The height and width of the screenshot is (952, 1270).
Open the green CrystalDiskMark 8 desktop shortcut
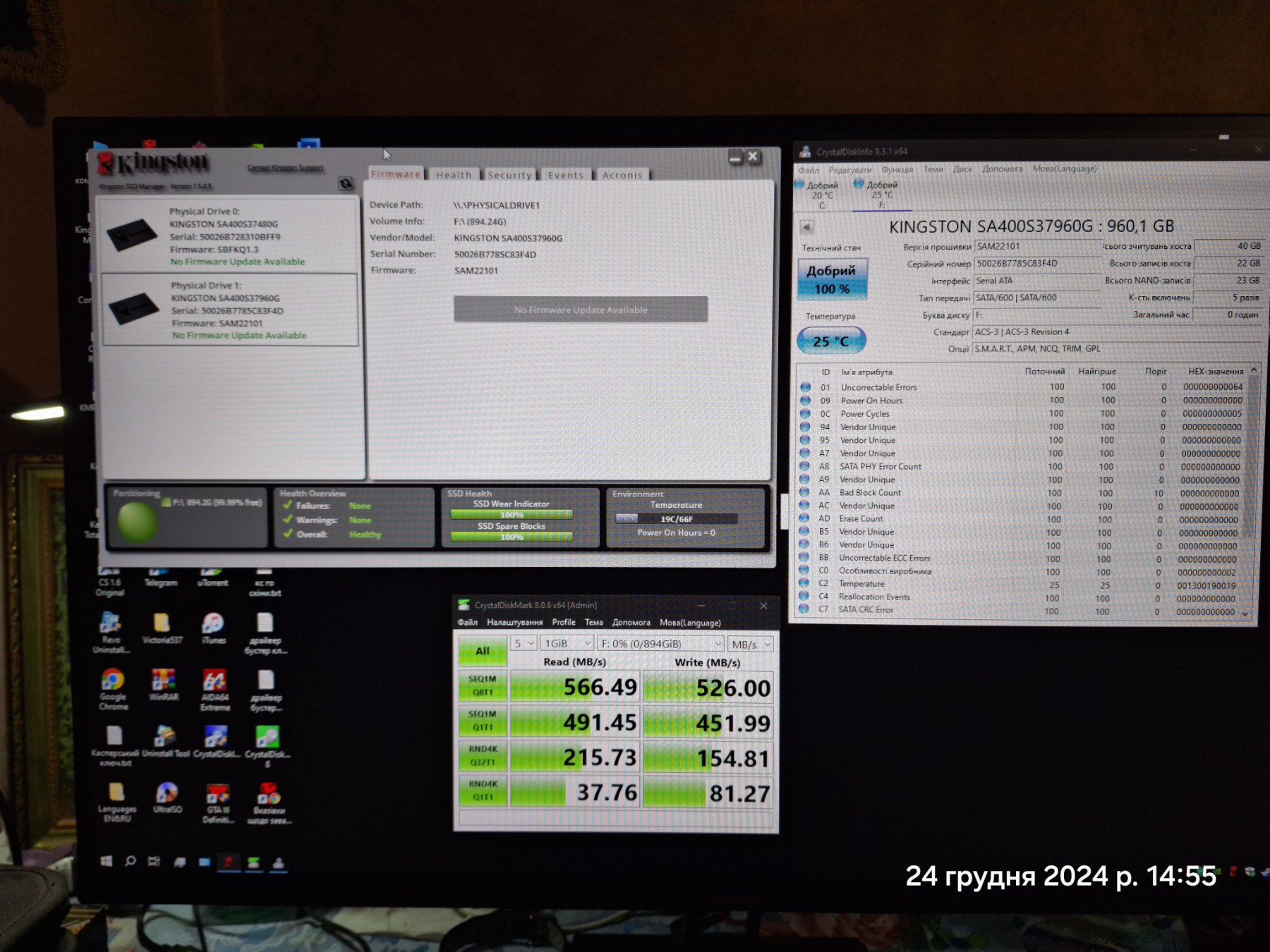coord(267,746)
